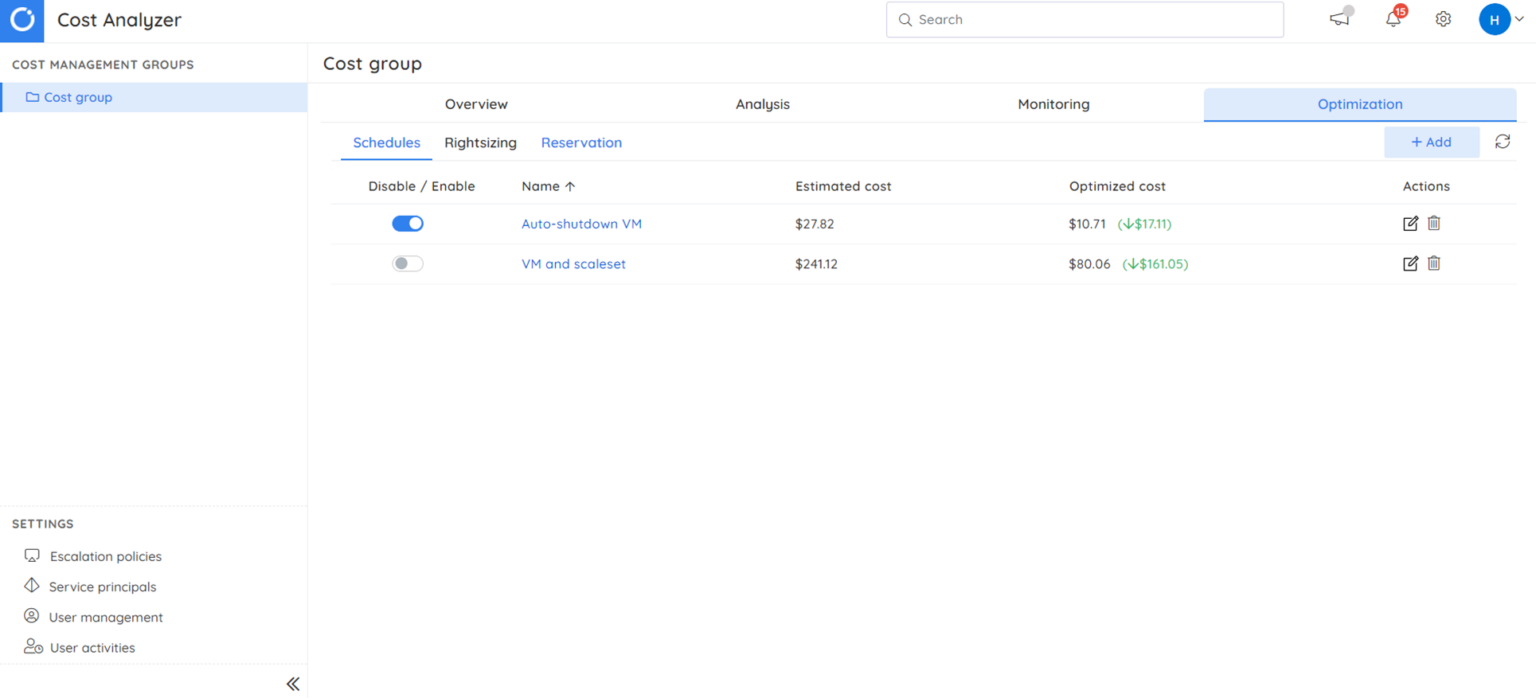Open the Auto-shutdown VM link
The height and width of the screenshot is (698, 1536).
coord(581,224)
